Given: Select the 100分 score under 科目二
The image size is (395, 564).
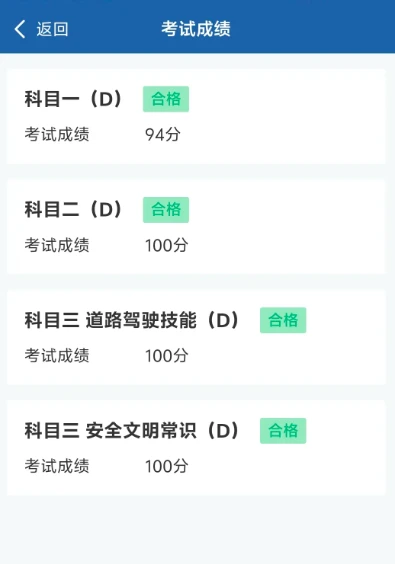Looking at the screenshot, I should 167,245.
